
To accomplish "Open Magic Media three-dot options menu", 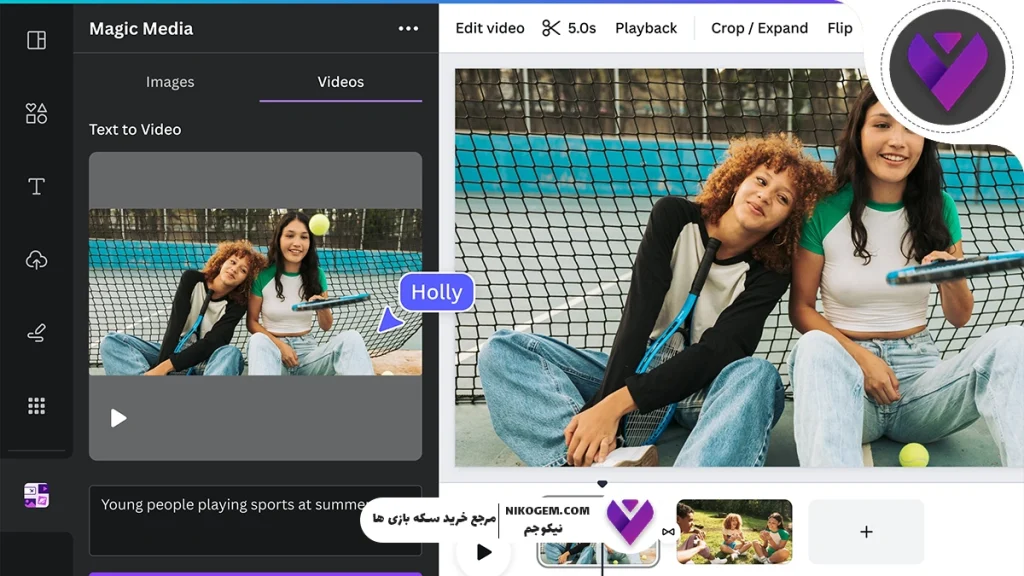I will [x=408, y=29].
